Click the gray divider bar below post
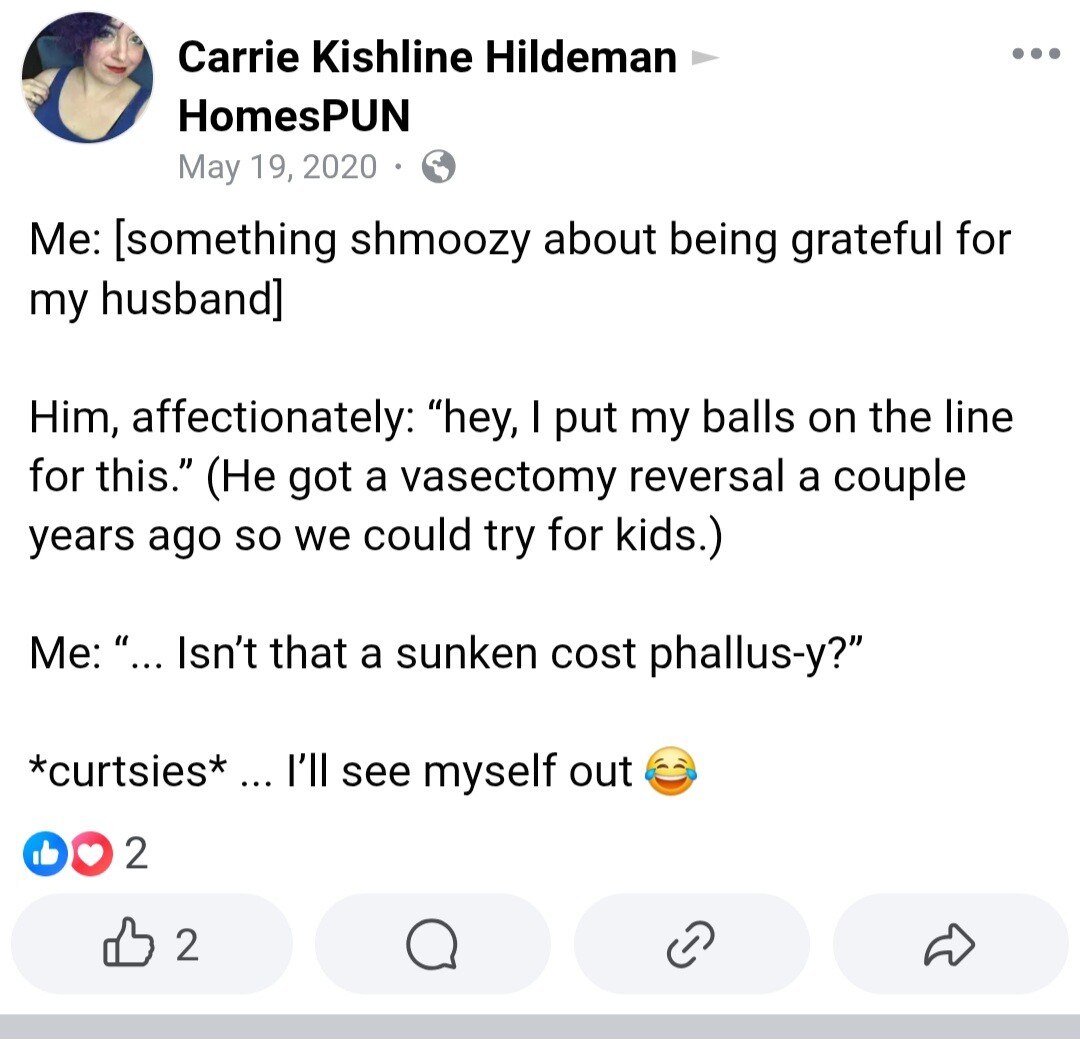Image resolution: width=1080 pixels, height=1039 pixels. [540, 1026]
